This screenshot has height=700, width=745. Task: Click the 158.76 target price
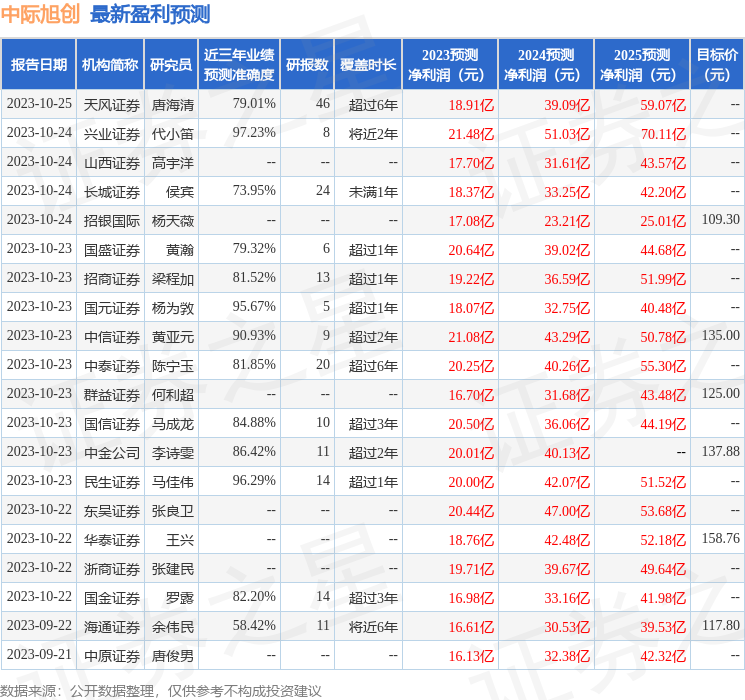720,538
